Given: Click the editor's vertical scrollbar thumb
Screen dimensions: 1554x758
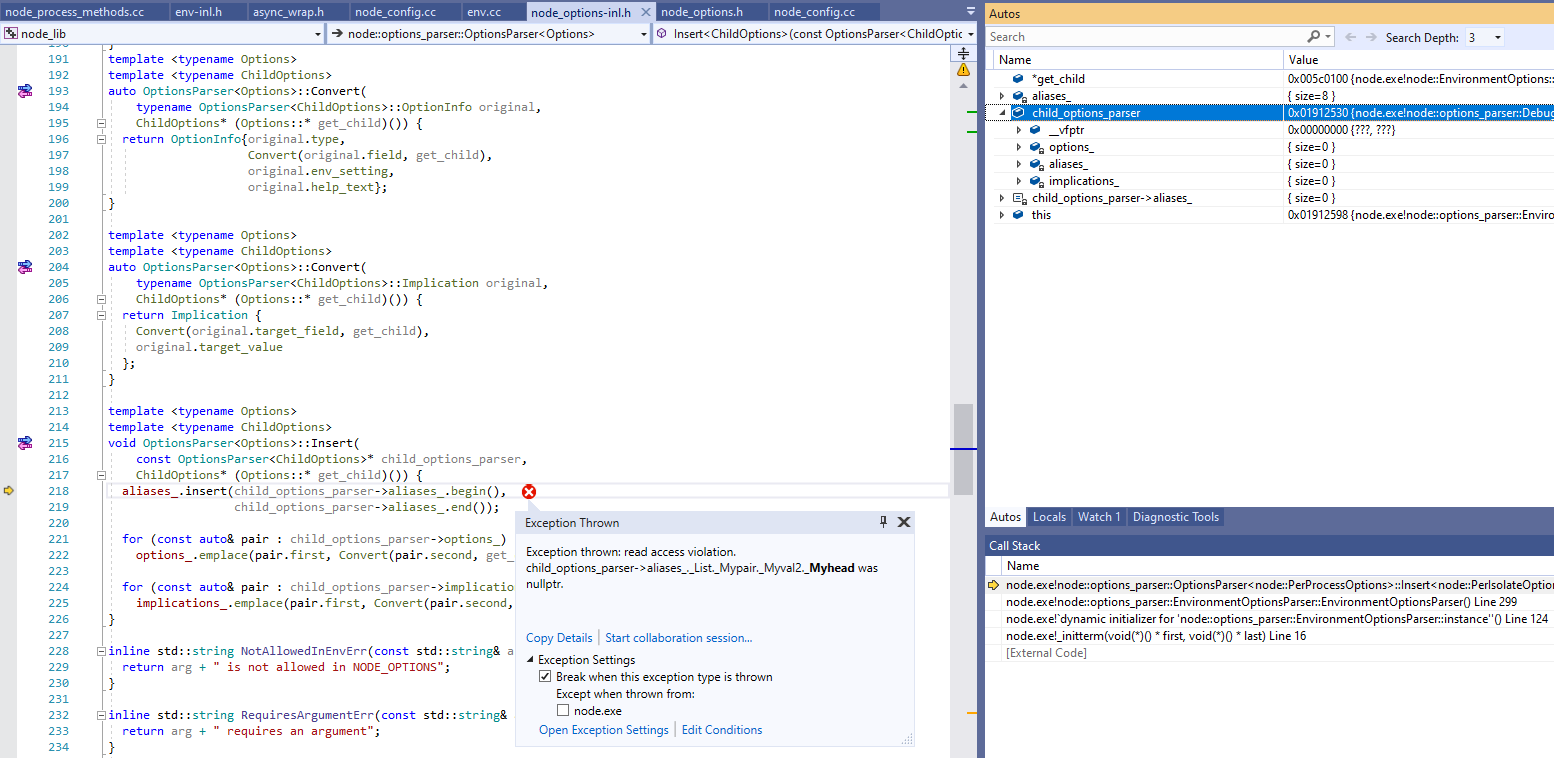Looking at the screenshot, I should (x=962, y=449).
